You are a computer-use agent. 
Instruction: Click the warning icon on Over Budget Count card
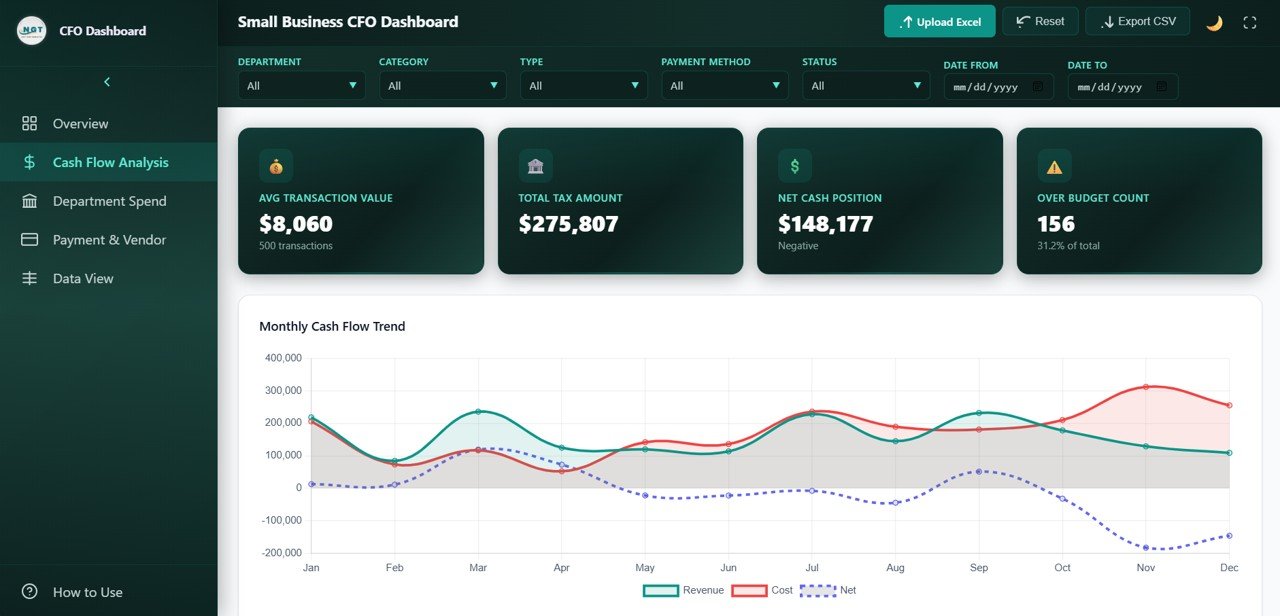[1053, 166]
